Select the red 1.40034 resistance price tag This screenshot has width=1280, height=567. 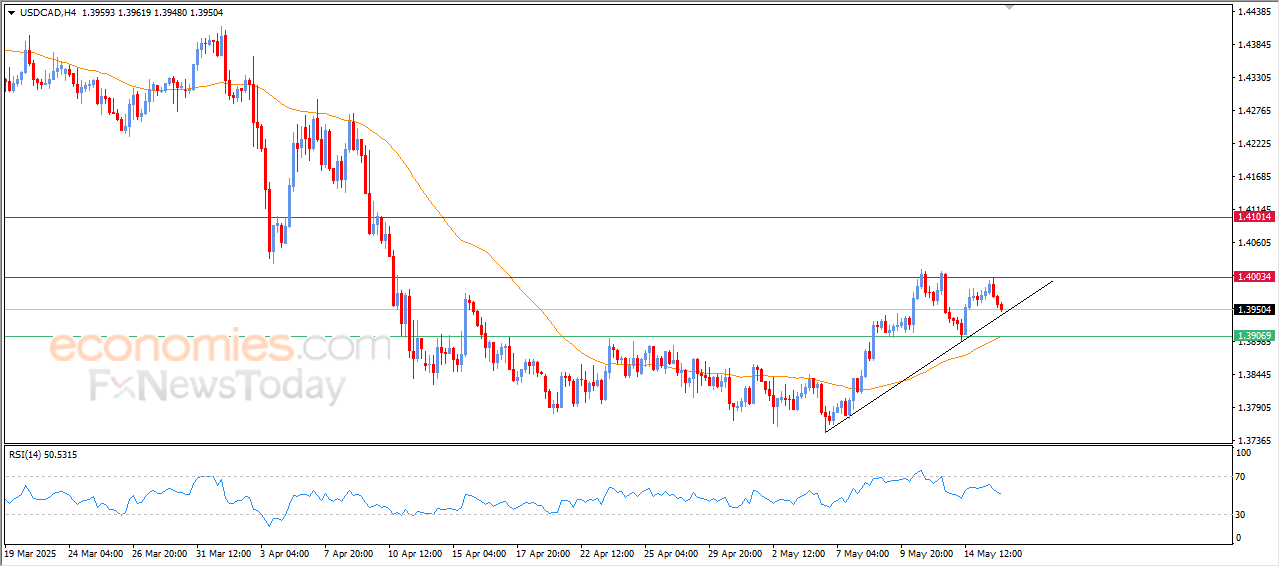1254,277
